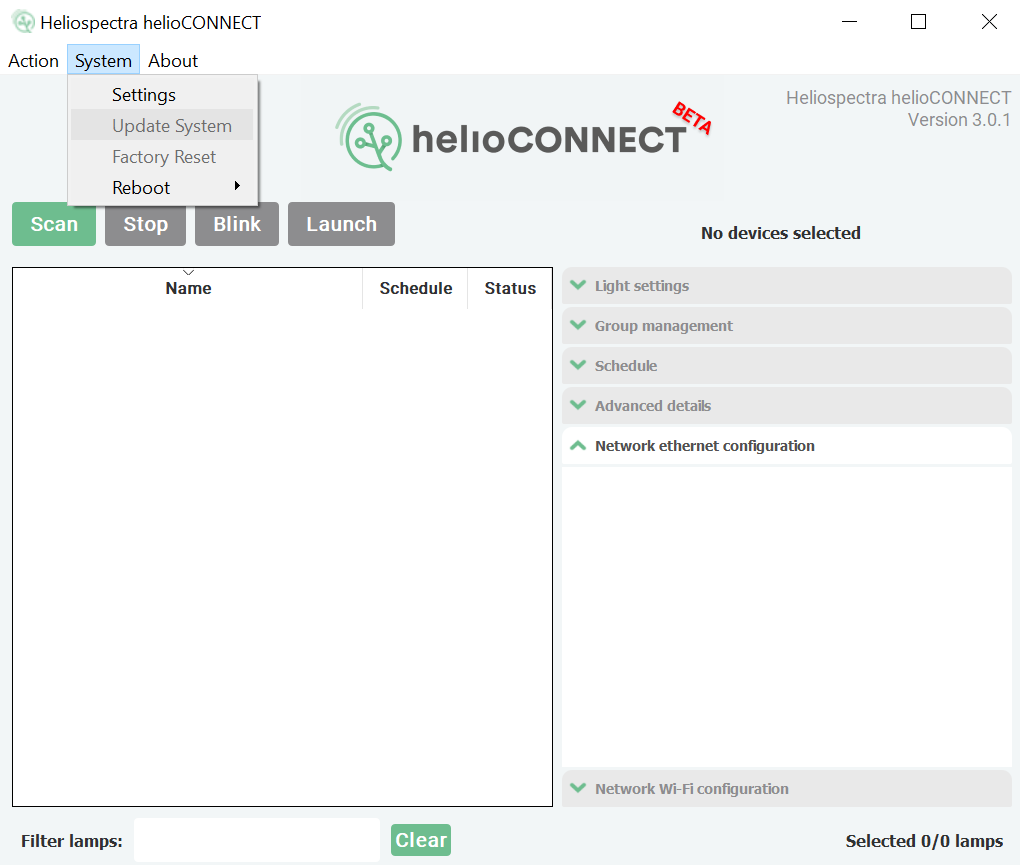Expand the Advanced details section
Screen dimensions: 1020x865
click(x=786, y=406)
